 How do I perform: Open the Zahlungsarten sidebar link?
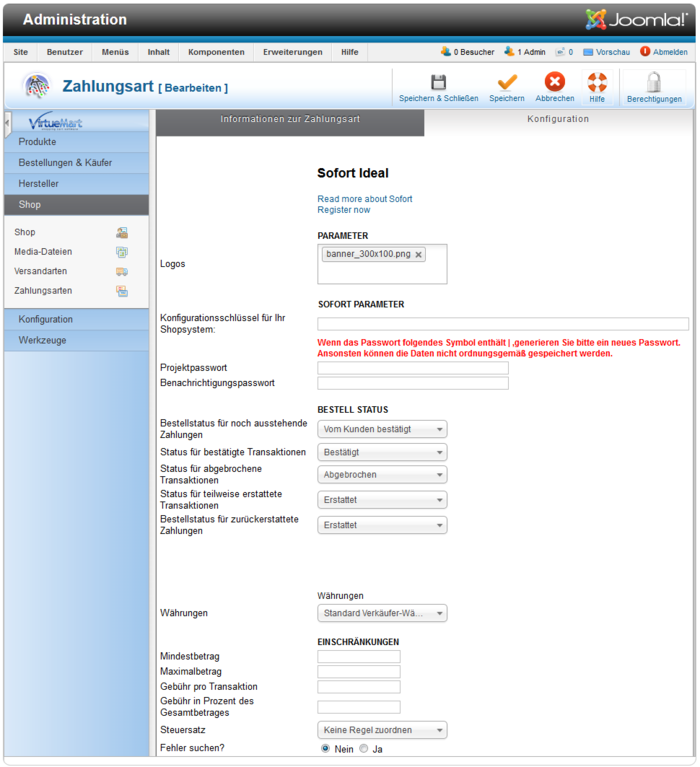43,291
